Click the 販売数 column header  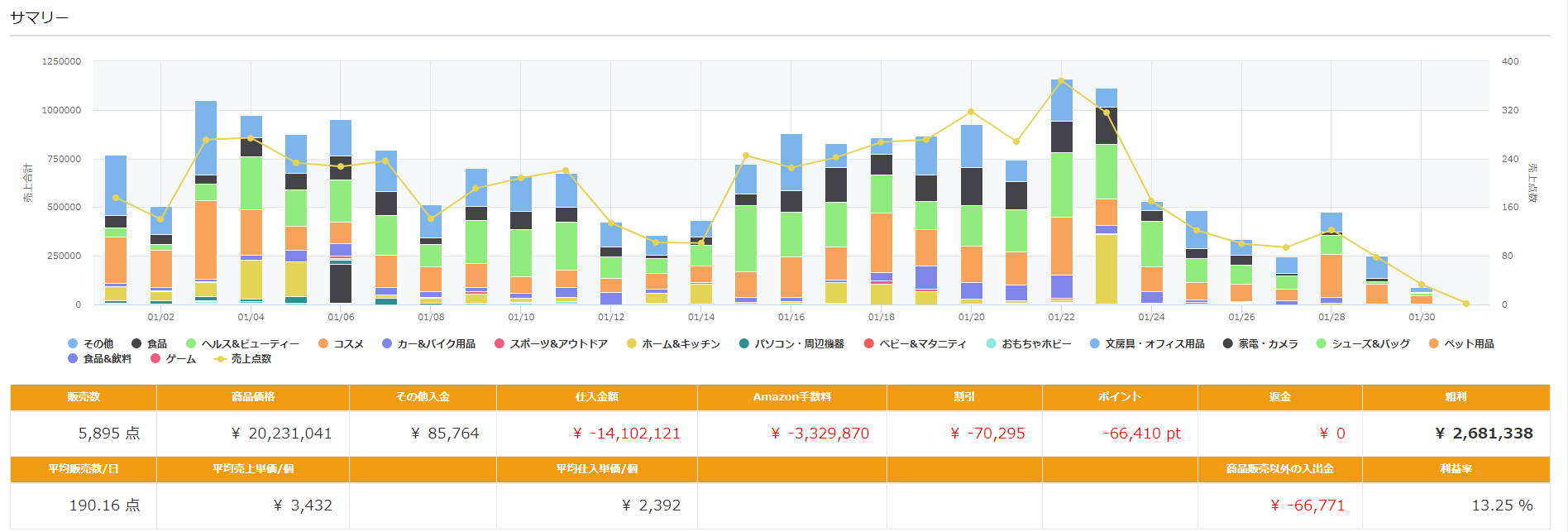pyautogui.click(x=84, y=397)
